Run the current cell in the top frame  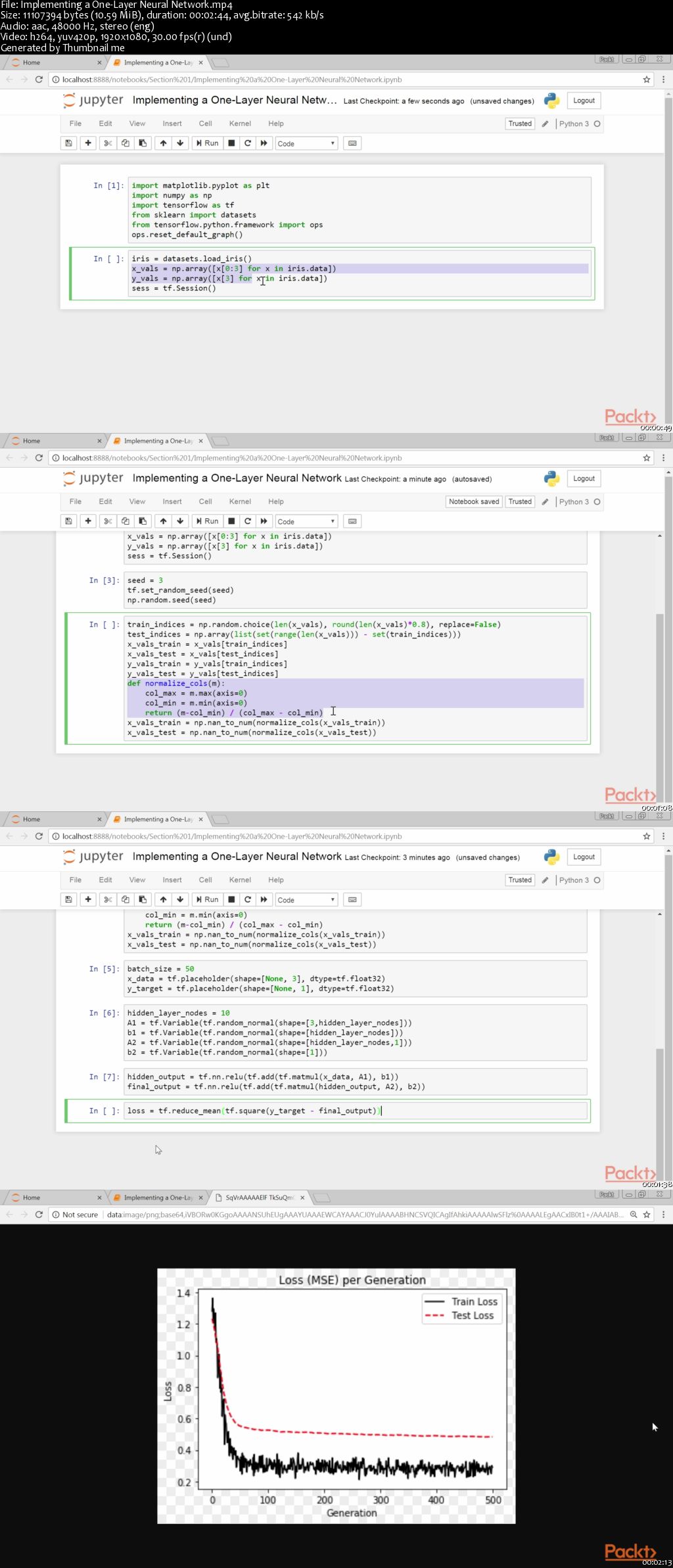click(207, 143)
